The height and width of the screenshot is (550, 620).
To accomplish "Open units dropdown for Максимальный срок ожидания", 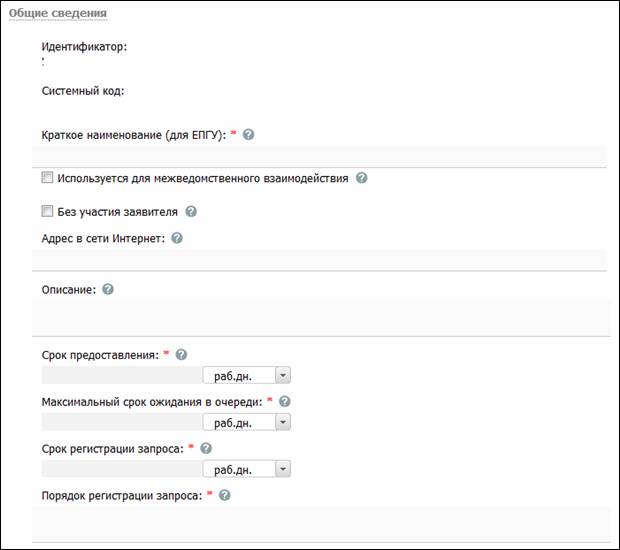I will pos(283,422).
